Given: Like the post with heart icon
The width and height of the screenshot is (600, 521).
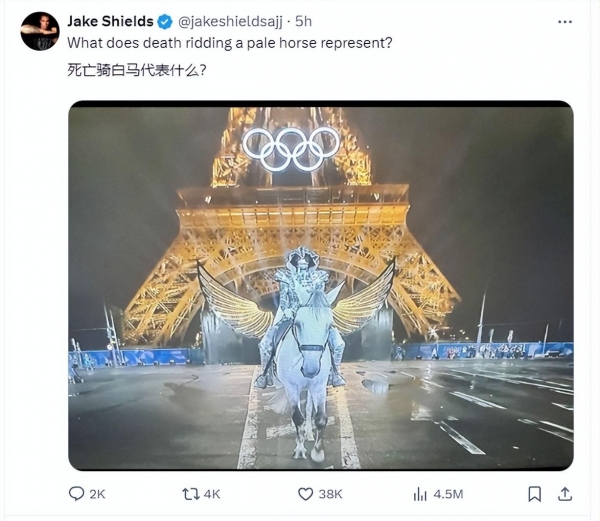Looking at the screenshot, I should click(305, 494).
